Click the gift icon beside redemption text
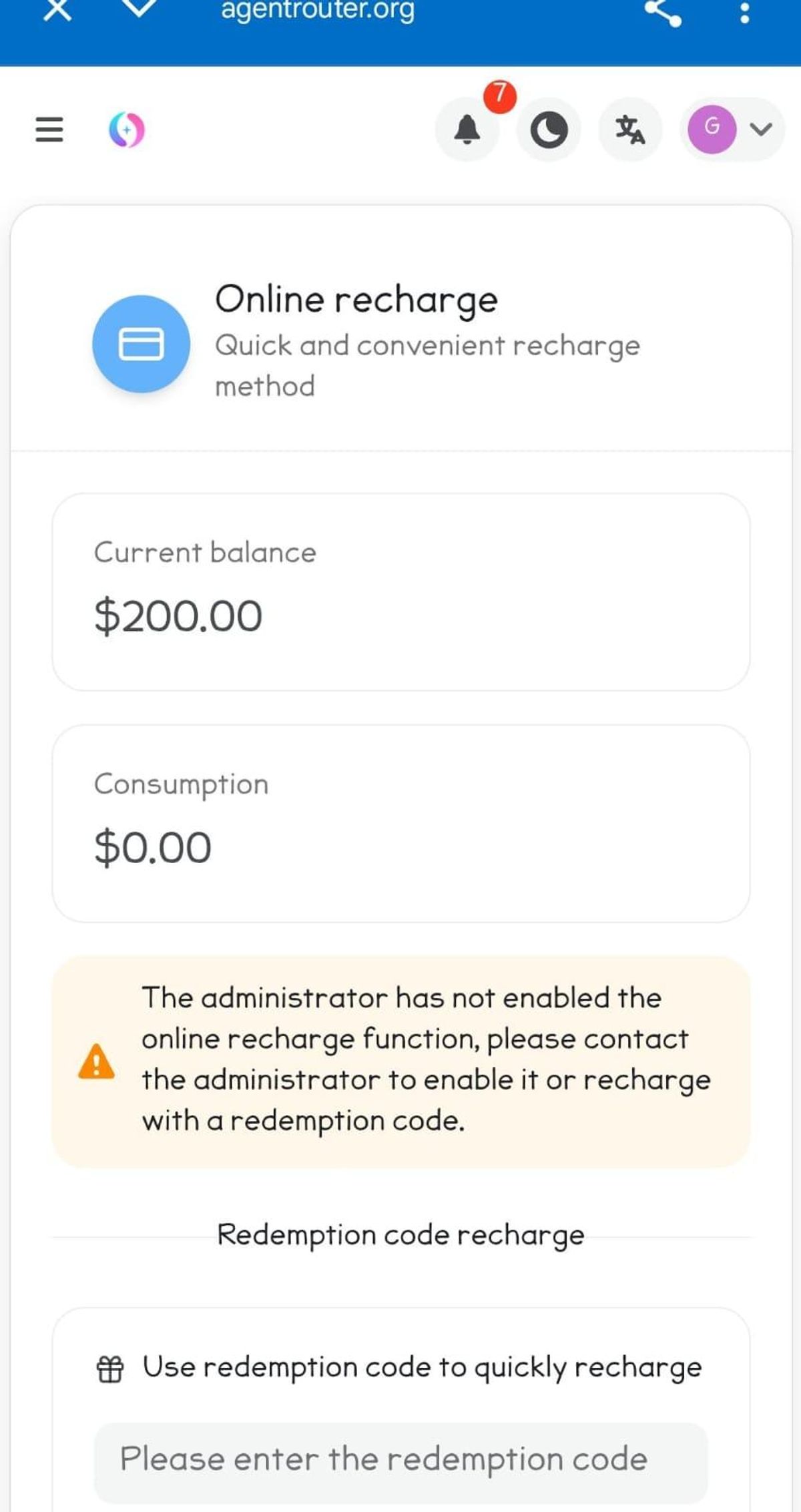The width and height of the screenshot is (801, 1512). click(x=110, y=1368)
